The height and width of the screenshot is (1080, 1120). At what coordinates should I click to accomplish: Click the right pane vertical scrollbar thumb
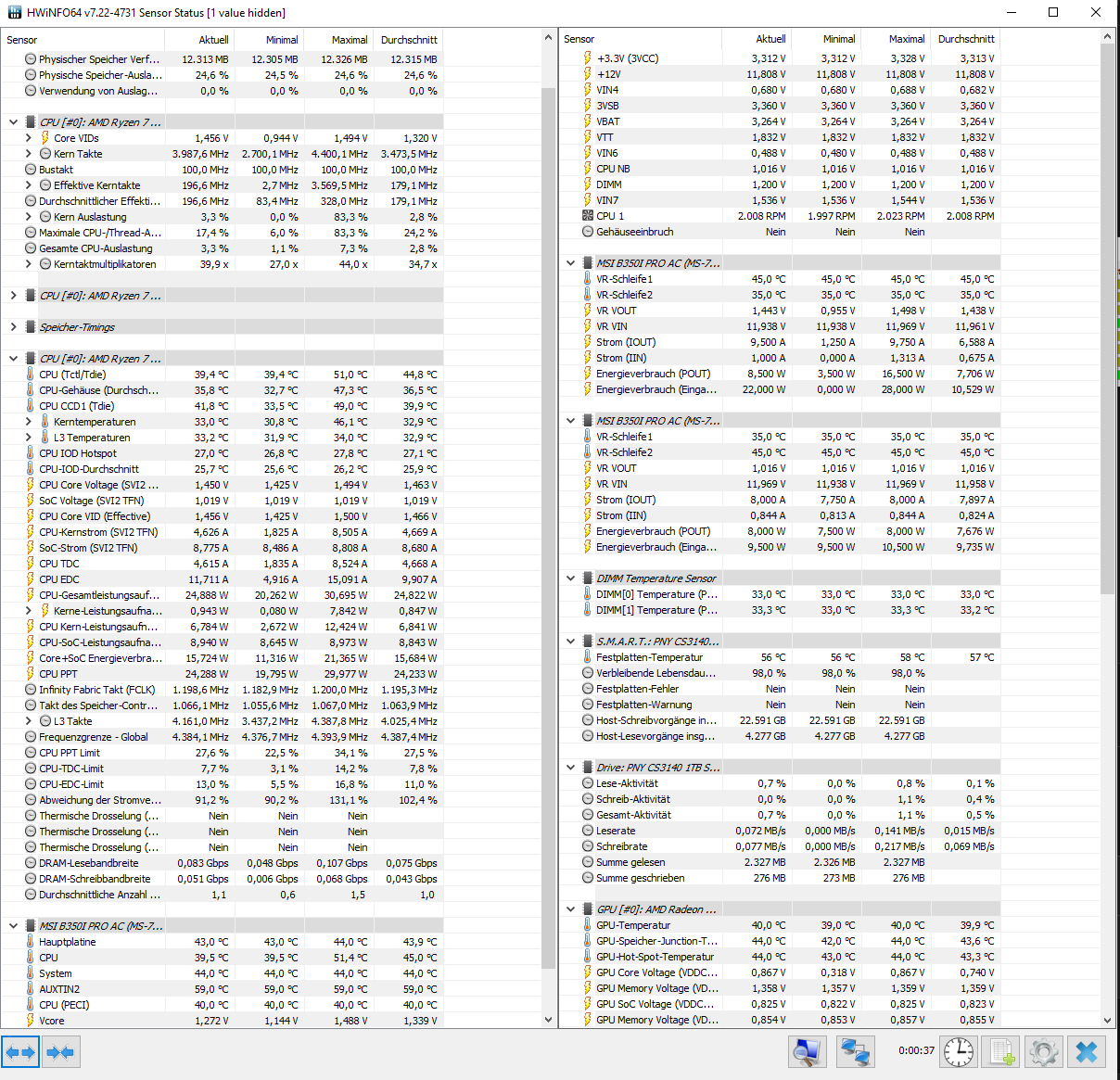tap(1107, 318)
